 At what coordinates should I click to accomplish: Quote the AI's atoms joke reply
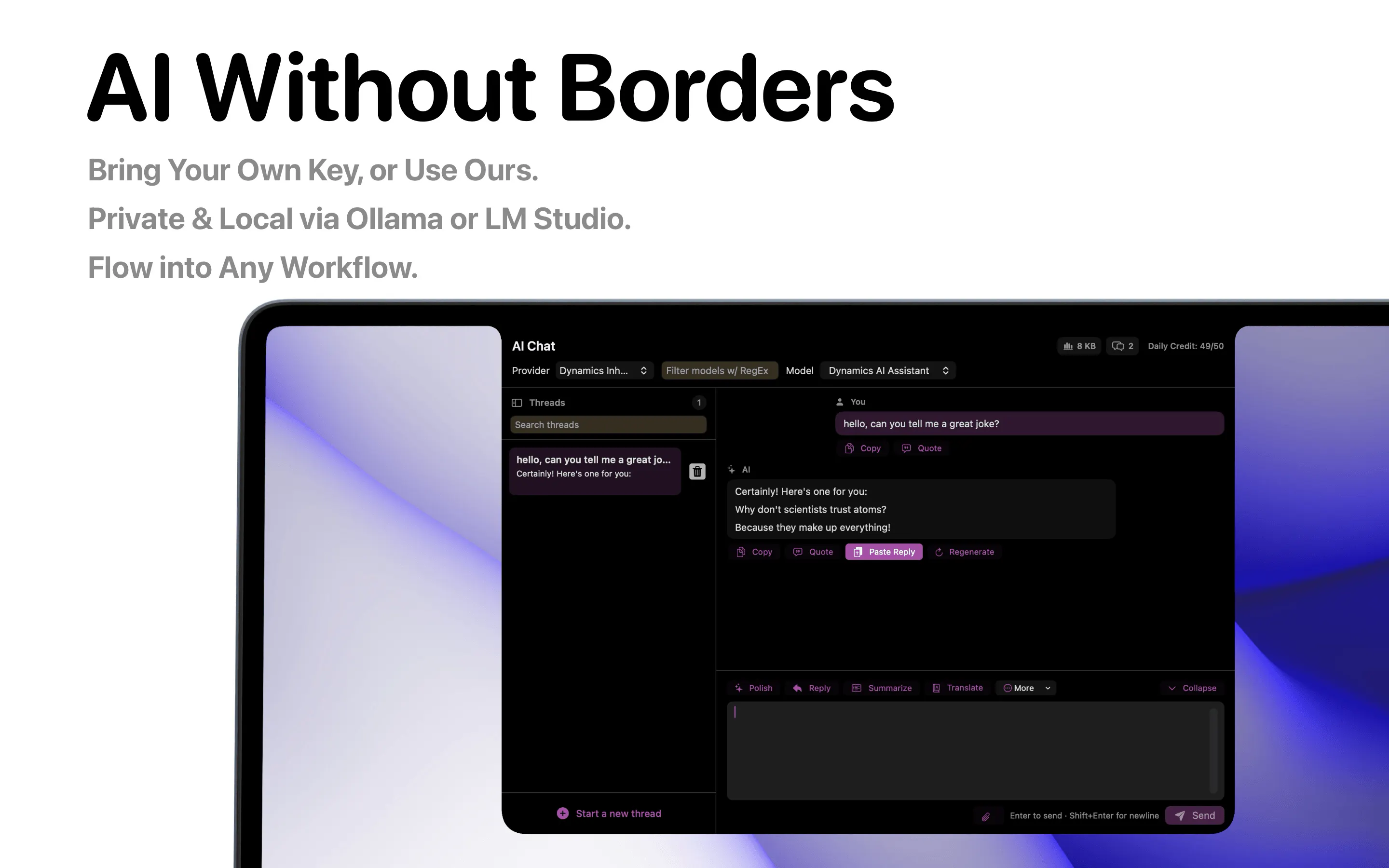click(x=813, y=552)
